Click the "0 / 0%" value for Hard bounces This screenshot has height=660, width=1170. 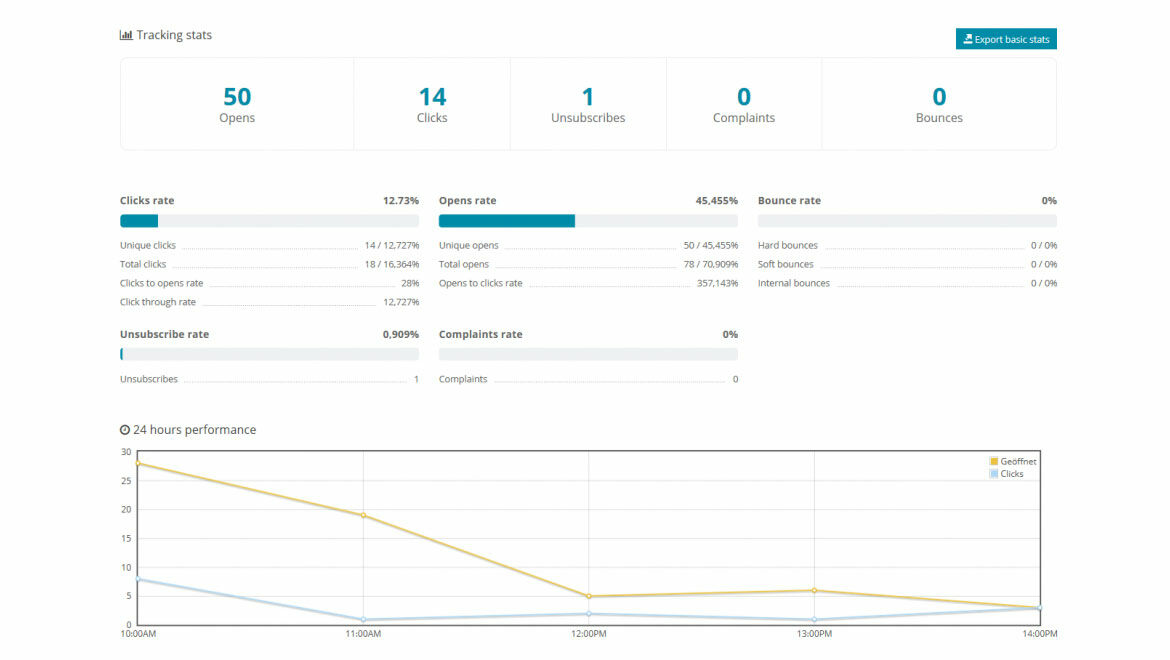[1044, 245]
